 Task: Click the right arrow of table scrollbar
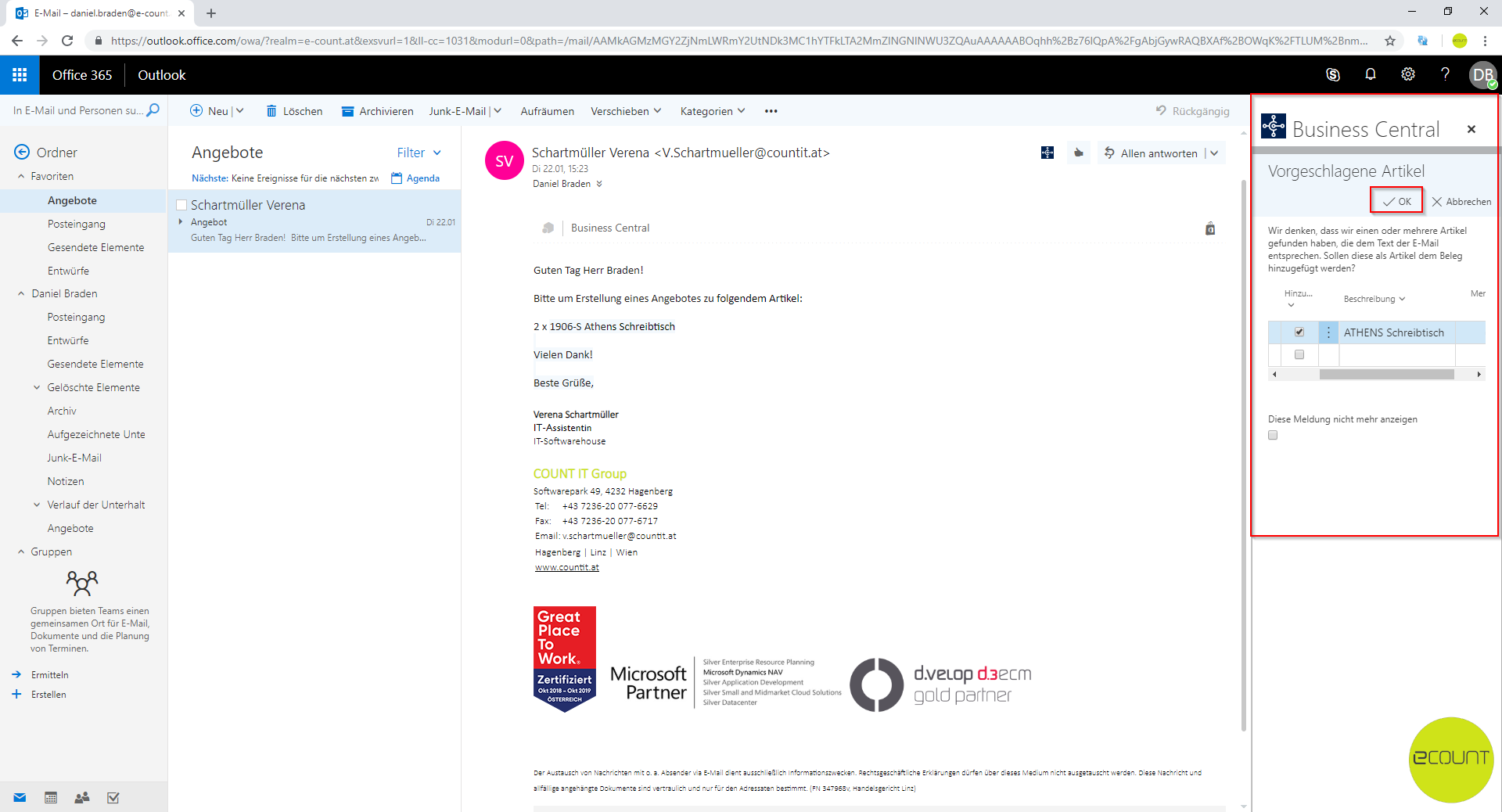coord(1479,375)
